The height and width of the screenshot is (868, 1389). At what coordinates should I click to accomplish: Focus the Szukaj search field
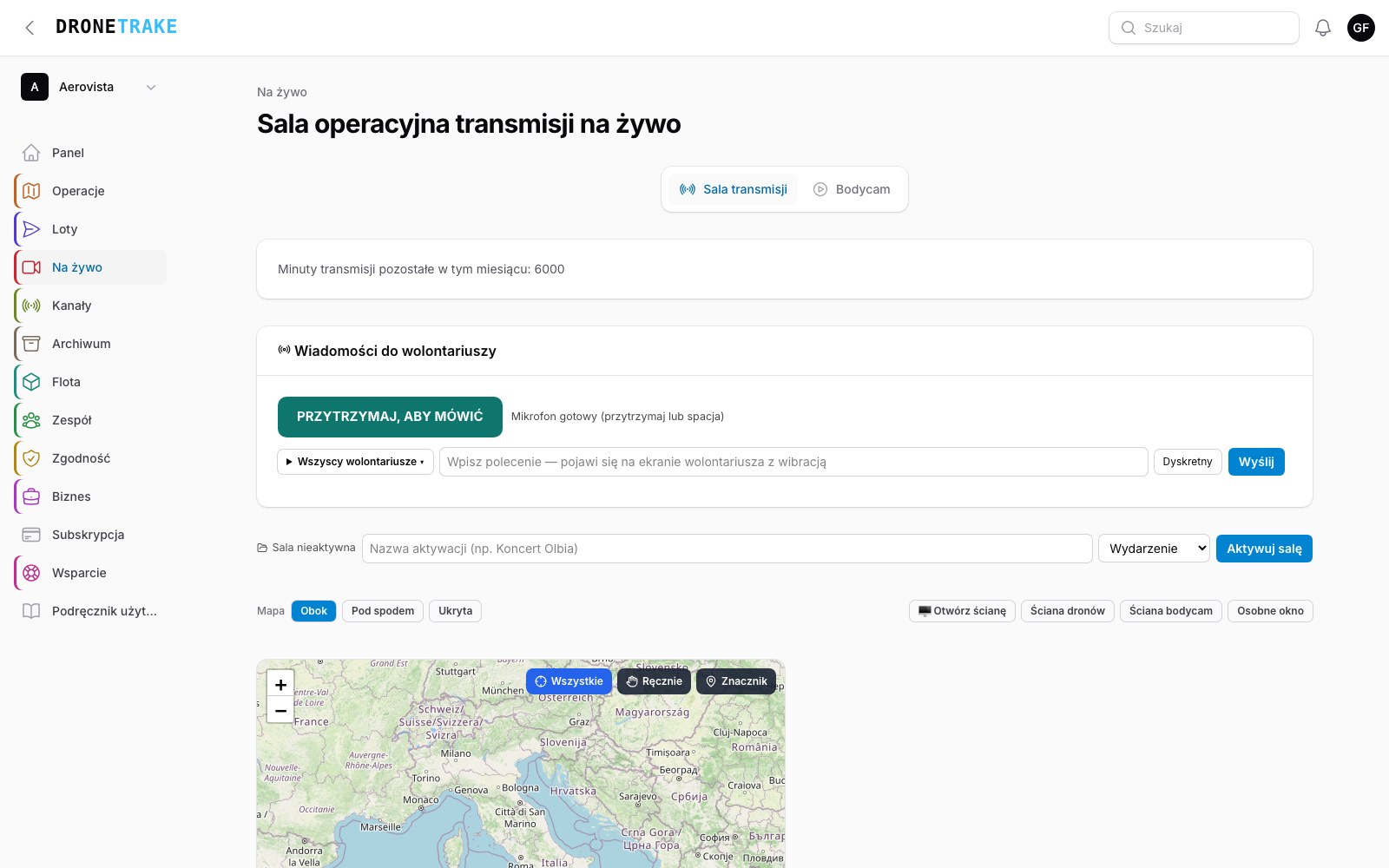click(1204, 28)
